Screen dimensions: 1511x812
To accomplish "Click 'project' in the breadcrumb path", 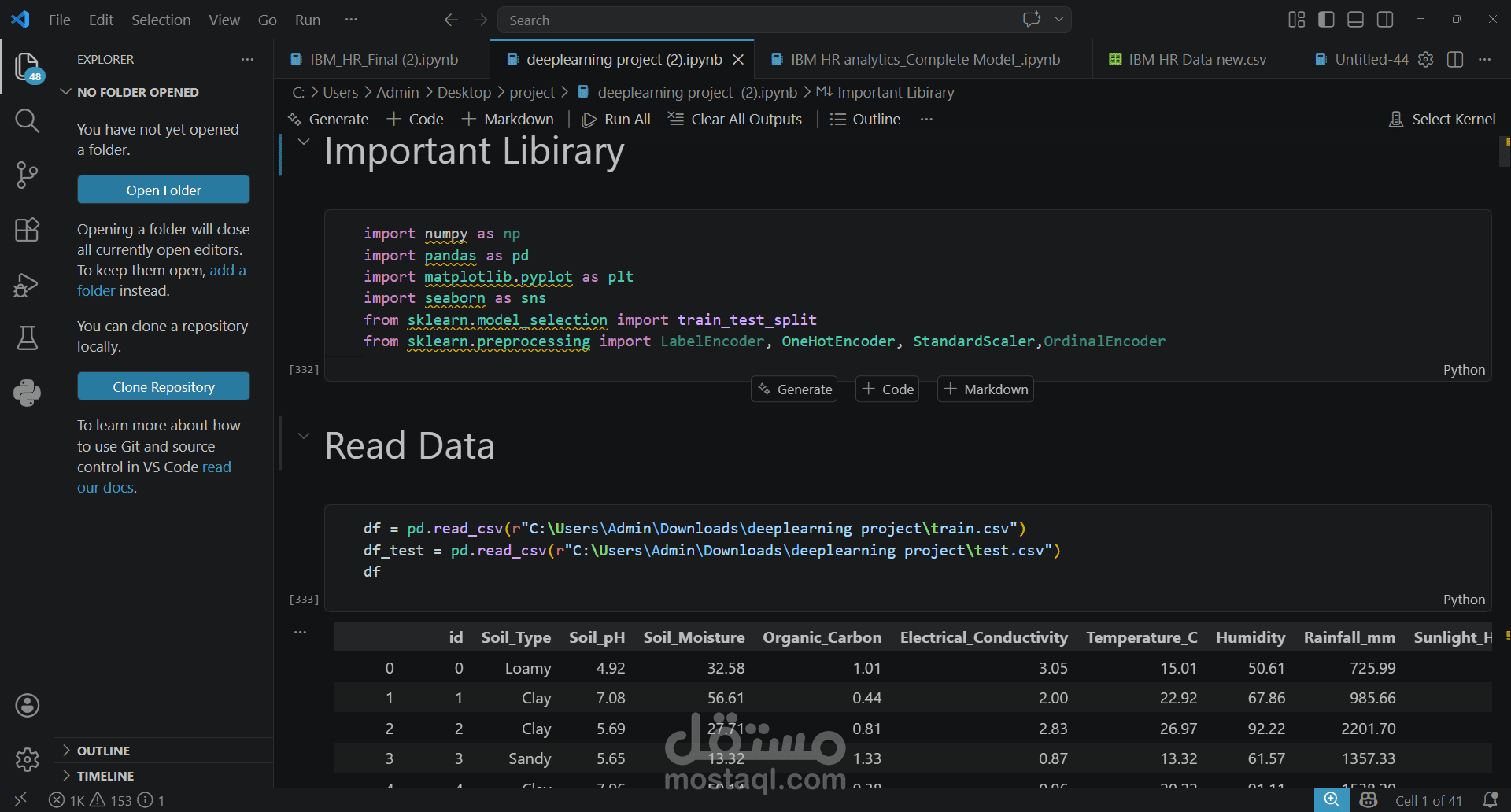I will 532,92.
